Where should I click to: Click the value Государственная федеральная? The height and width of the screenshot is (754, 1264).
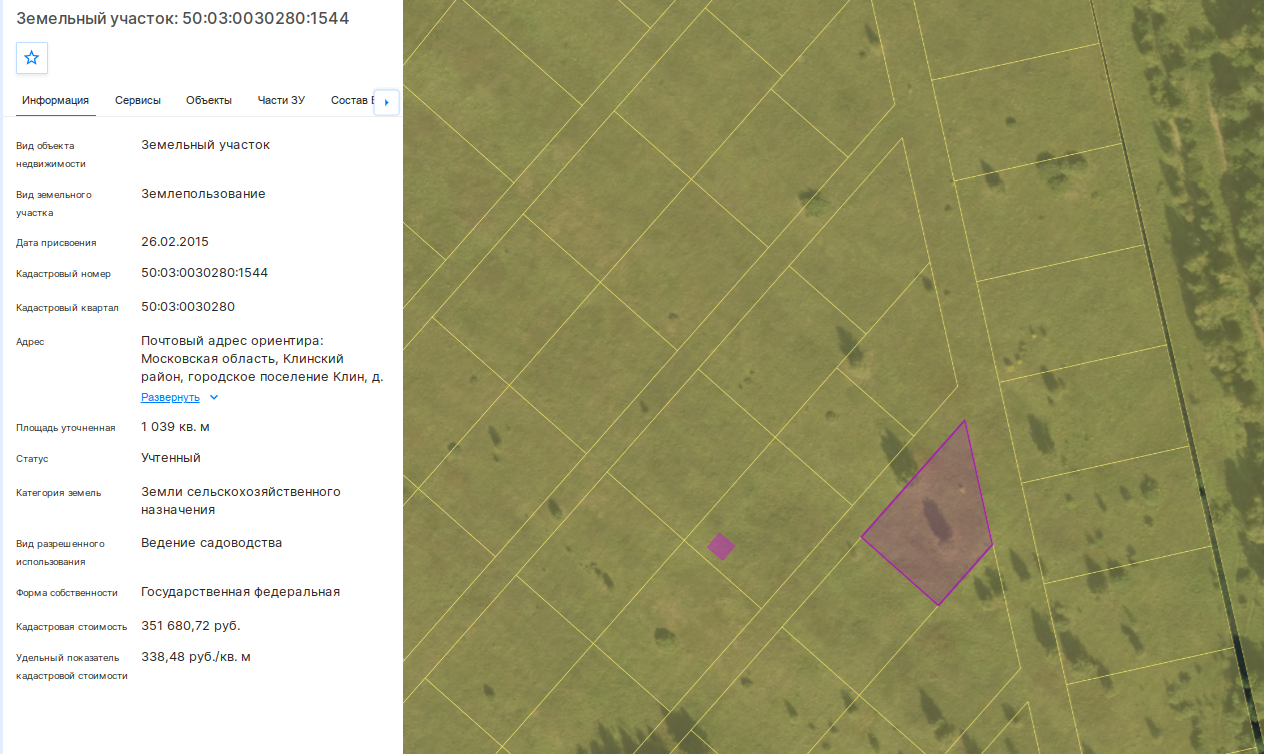pyautogui.click(x=241, y=592)
